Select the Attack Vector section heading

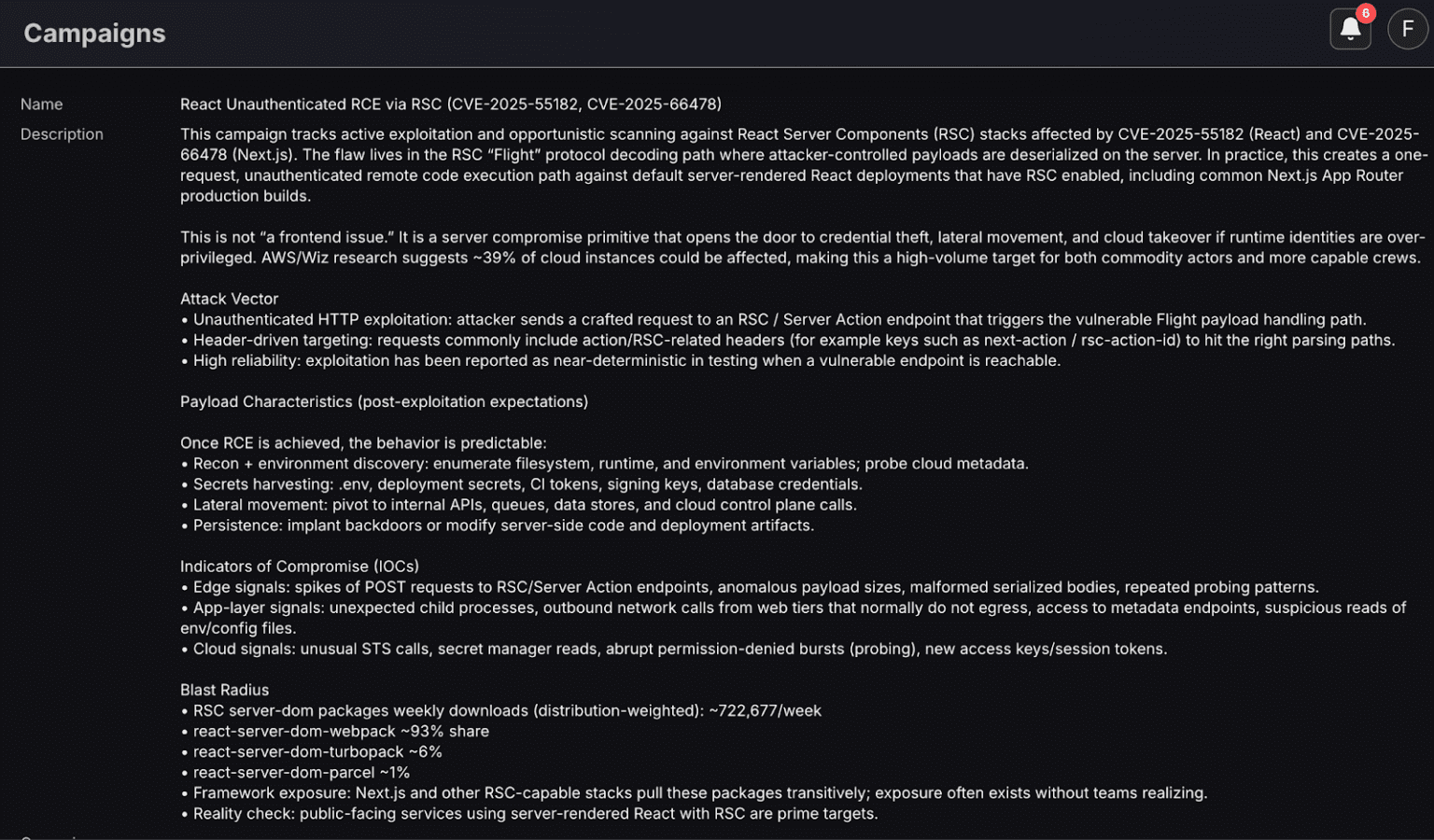coord(229,299)
